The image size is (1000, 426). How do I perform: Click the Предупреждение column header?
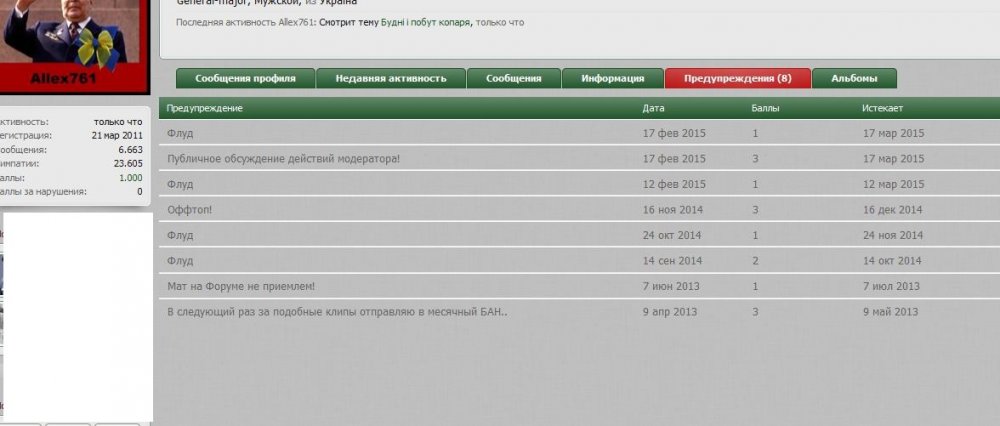(x=205, y=108)
